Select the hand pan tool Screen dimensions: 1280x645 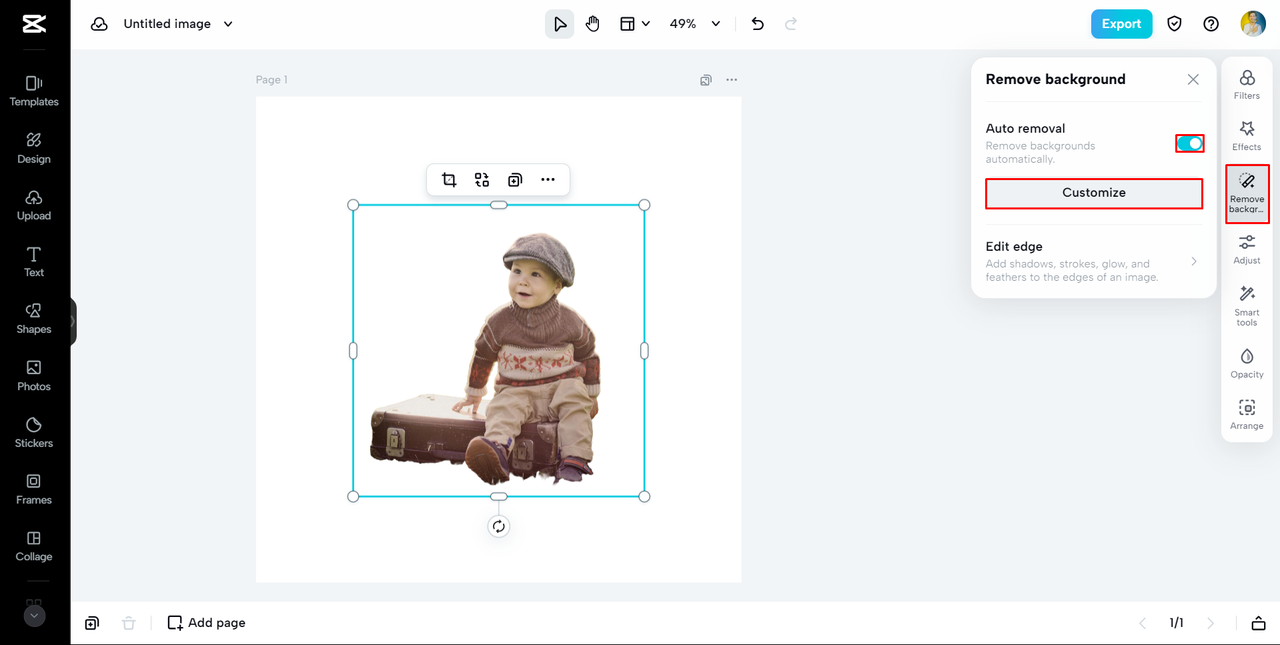593,24
